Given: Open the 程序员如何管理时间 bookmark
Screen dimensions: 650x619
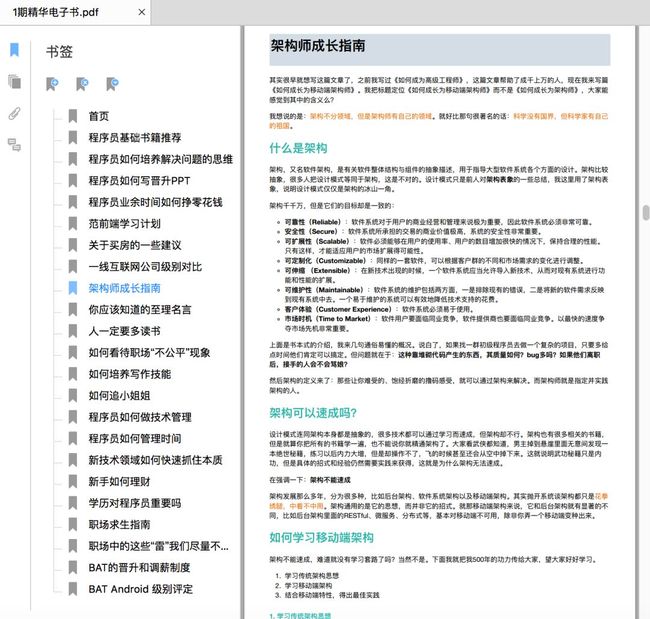Looking at the screenshot, I should click(x=135, y=439).
